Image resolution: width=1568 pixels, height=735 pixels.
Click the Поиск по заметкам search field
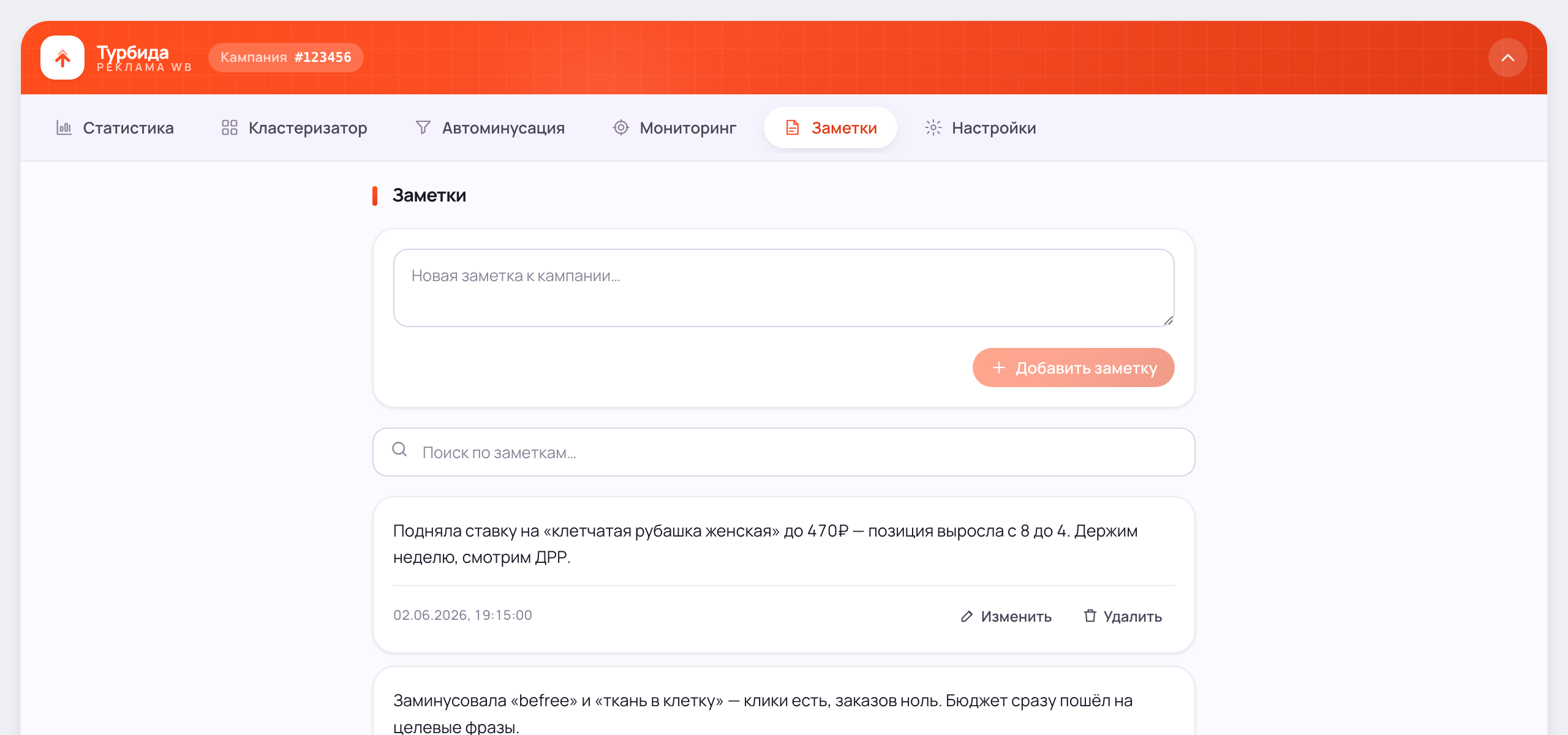point(784,452)
